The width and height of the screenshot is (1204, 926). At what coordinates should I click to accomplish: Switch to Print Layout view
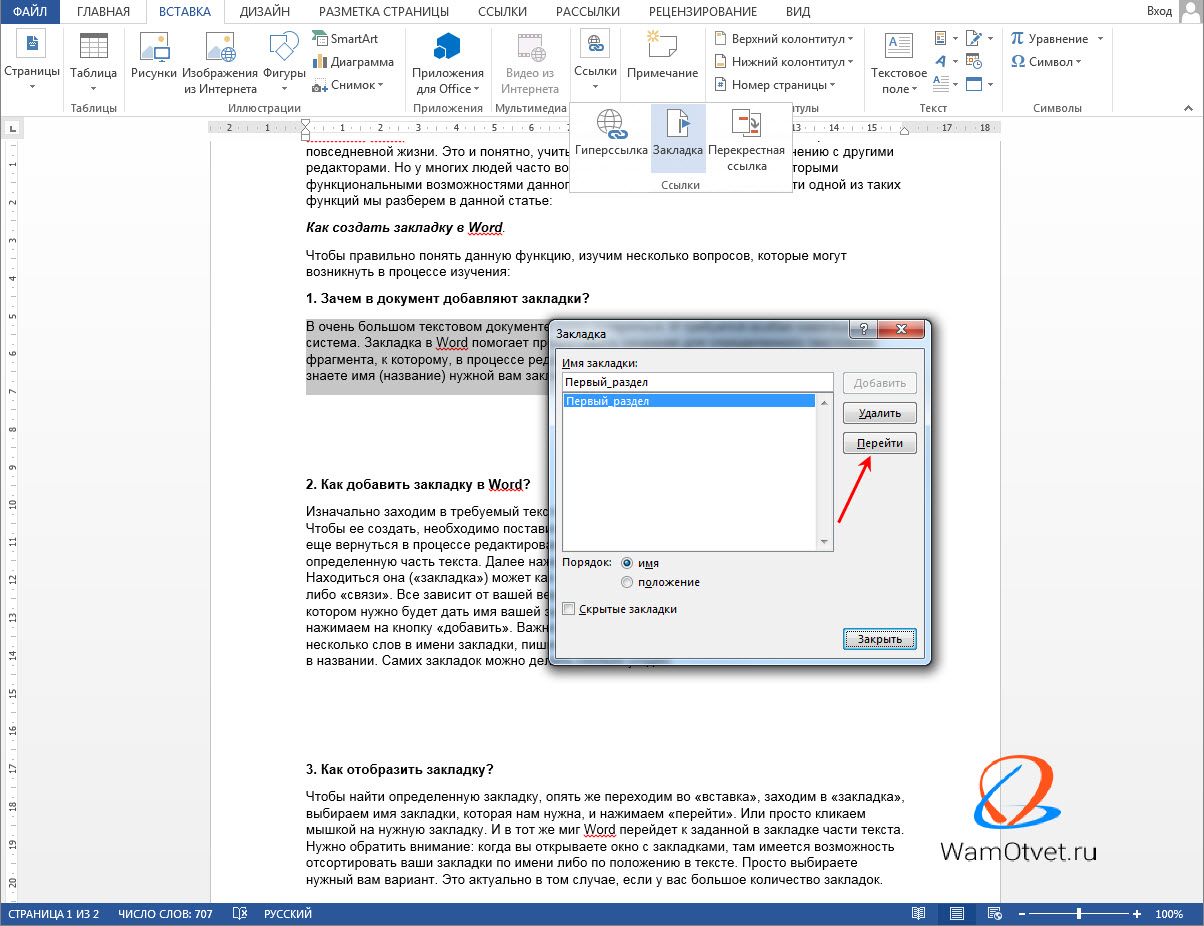click(957, 914)
